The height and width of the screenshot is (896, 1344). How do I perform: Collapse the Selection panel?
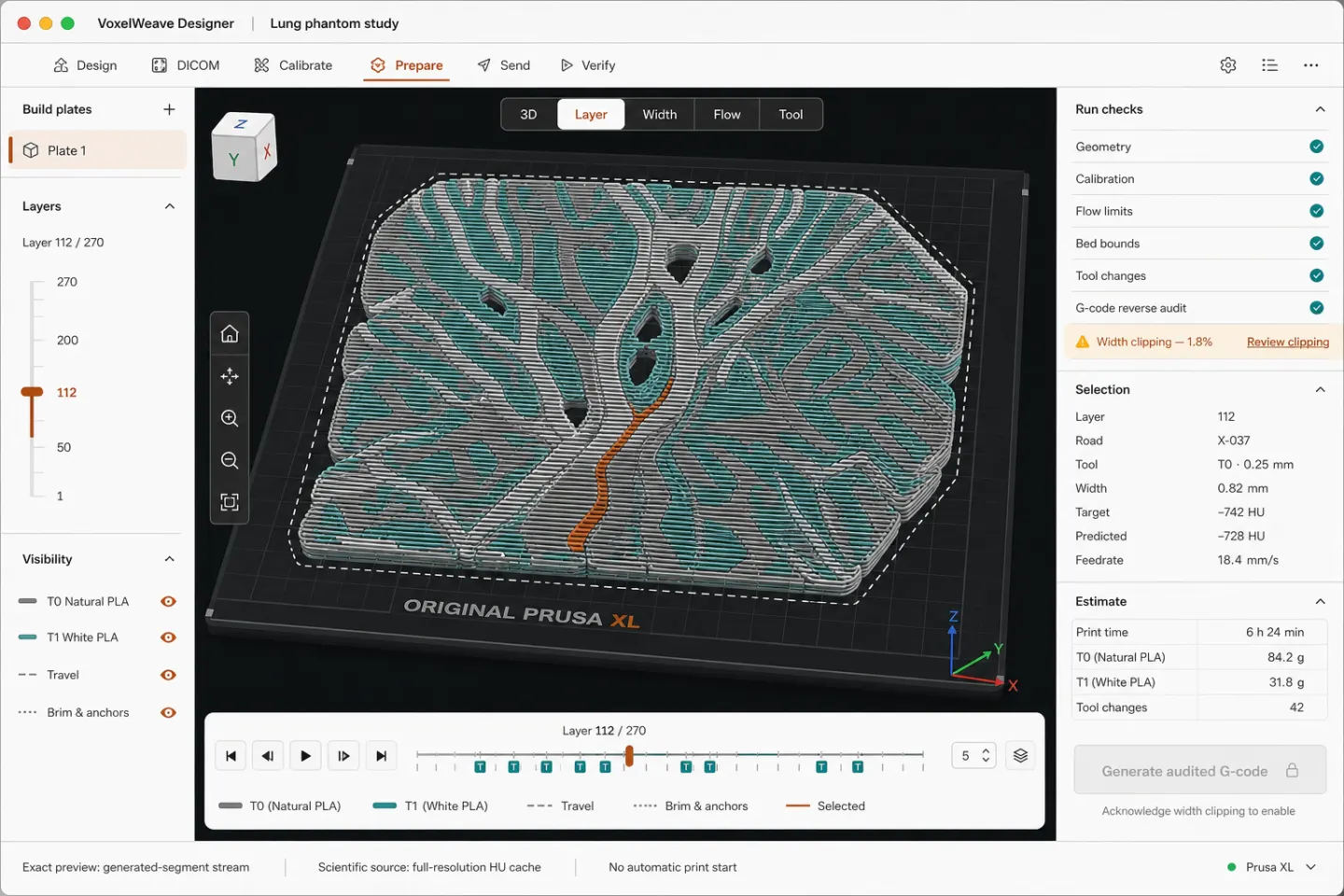coord(1320,389)
